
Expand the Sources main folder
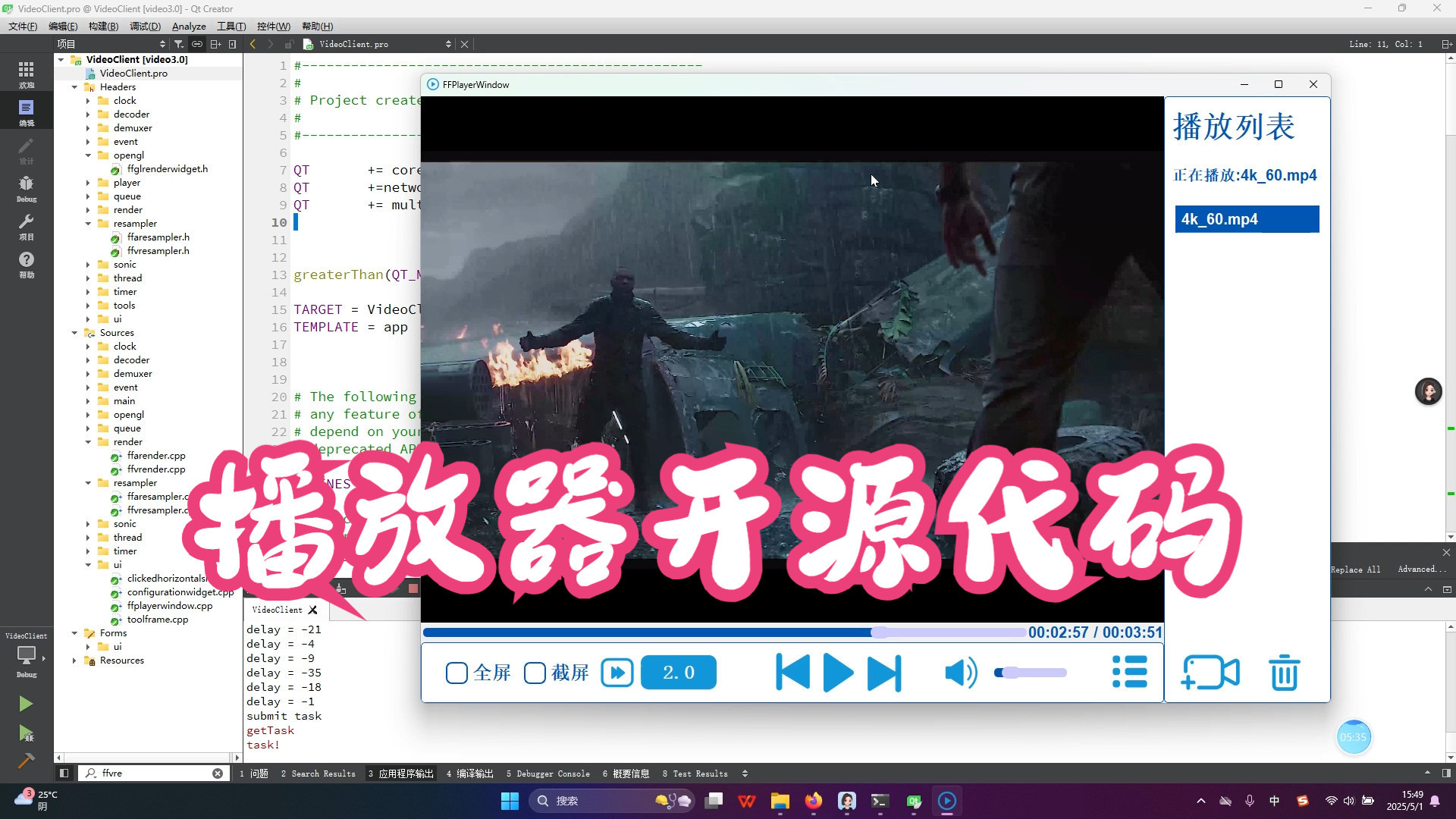pos(88,401)
